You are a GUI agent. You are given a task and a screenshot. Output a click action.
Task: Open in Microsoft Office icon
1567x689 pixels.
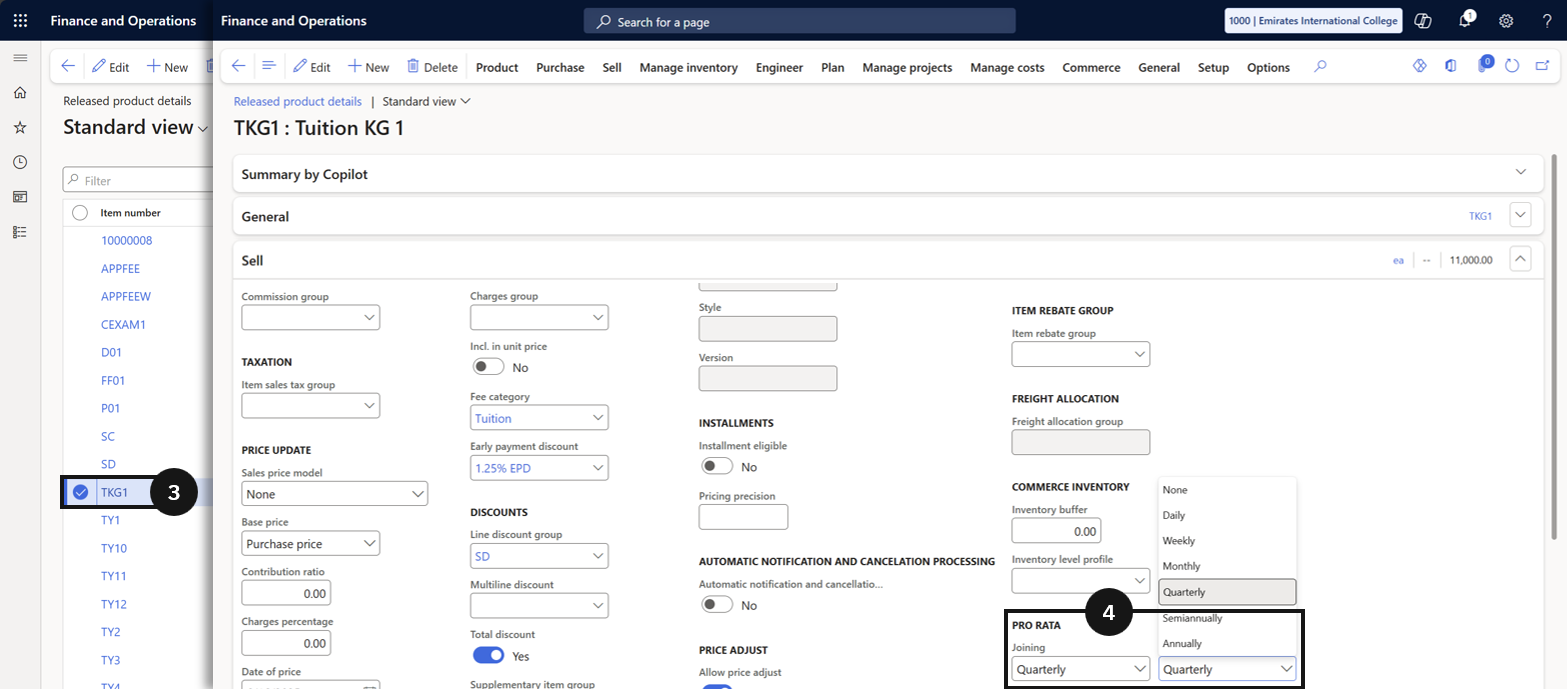coord(1450,66)
